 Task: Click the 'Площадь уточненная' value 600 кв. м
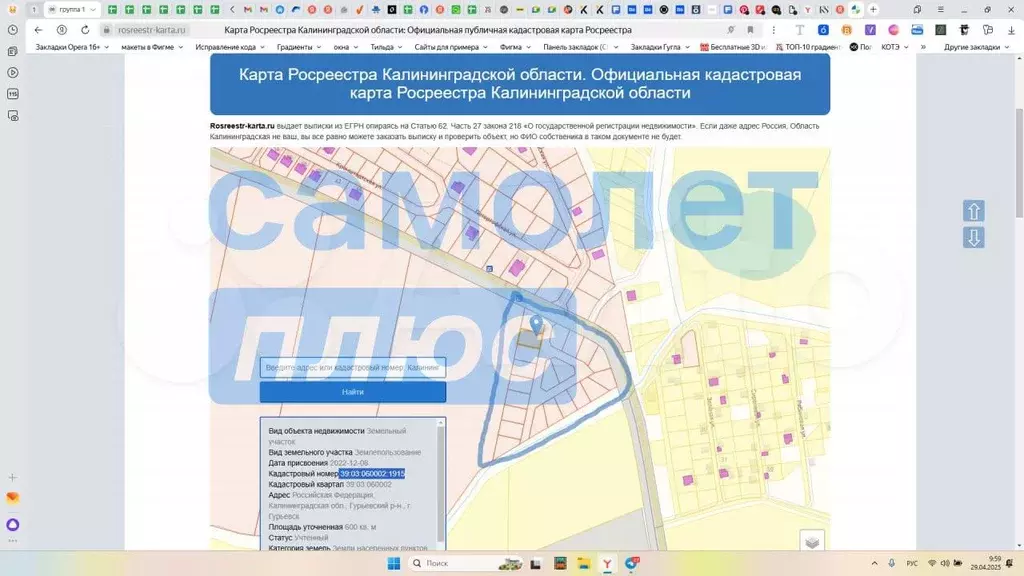click(x=360, y=527)
